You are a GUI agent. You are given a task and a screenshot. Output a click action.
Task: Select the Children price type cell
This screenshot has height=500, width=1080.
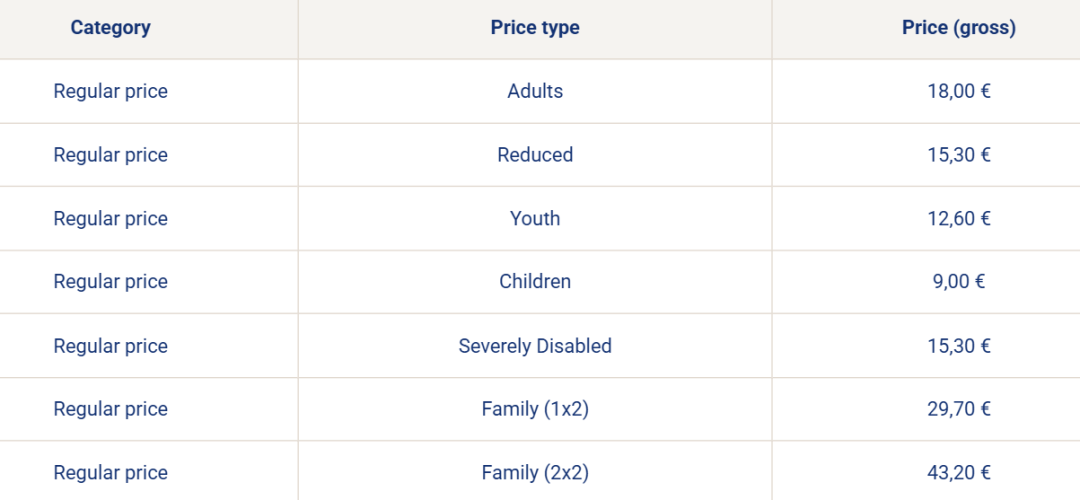point(535,282)
